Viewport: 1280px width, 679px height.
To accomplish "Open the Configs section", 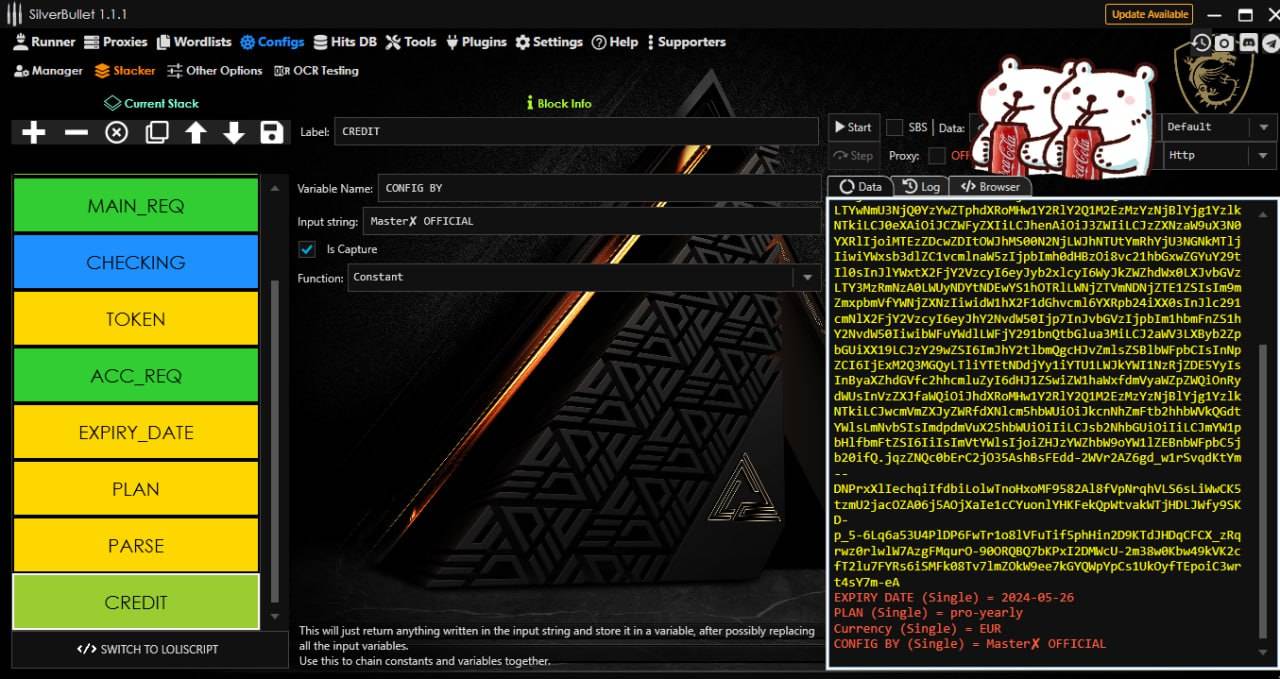I will (272, 42).
